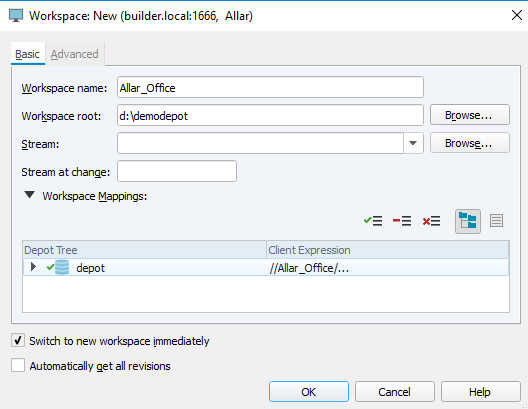Image resolution: width=528 pixels, height=409 pixels.
Task: Click the exclude tree red minus icon
Action: click(402, 221)
